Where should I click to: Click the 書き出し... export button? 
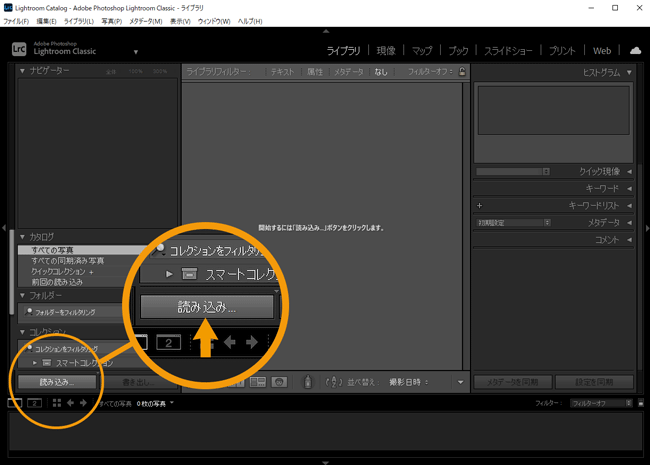[x=138, y=382]
